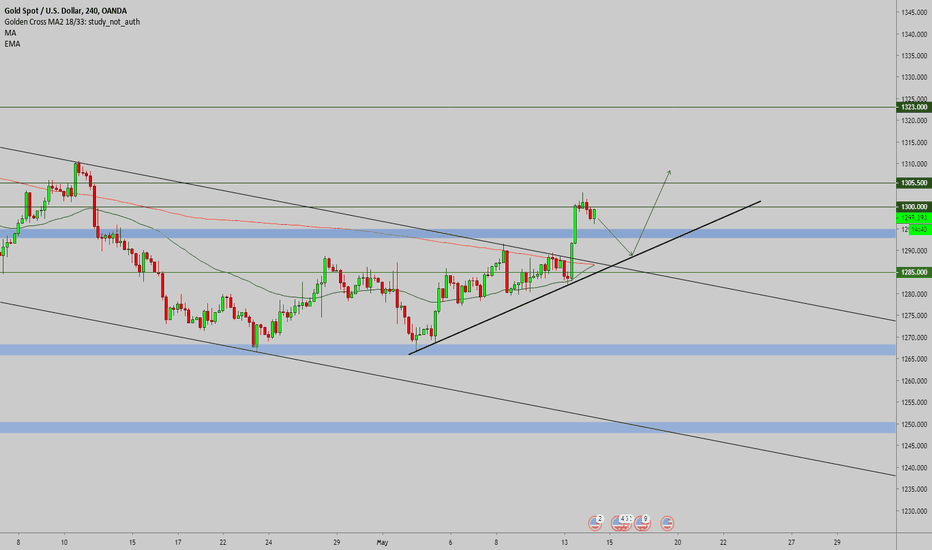Select the Golden Cross MA2 18/33 indicator legend

point(72,22)
